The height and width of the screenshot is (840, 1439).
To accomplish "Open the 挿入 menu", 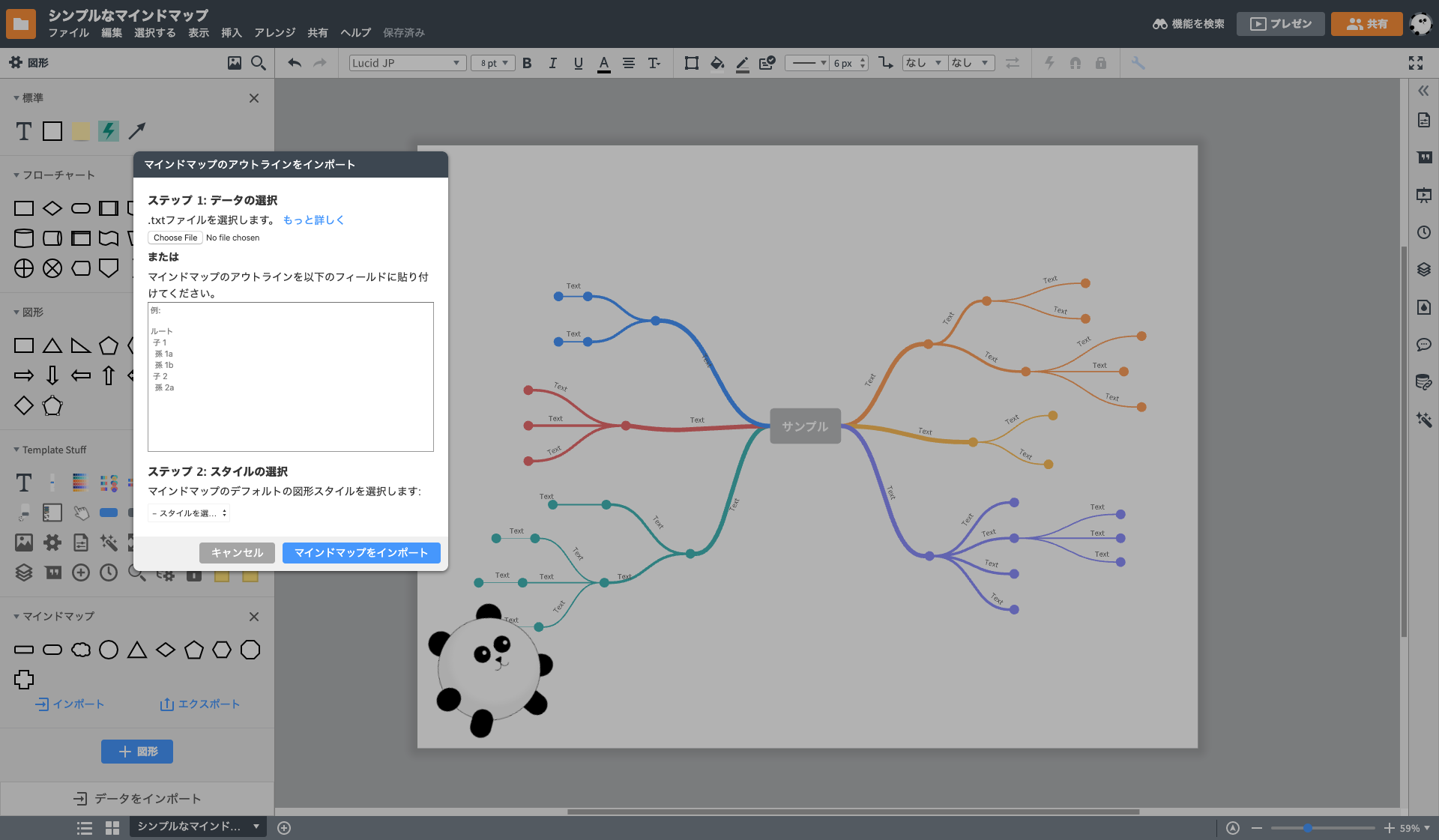I will click(x=231, y=33).
